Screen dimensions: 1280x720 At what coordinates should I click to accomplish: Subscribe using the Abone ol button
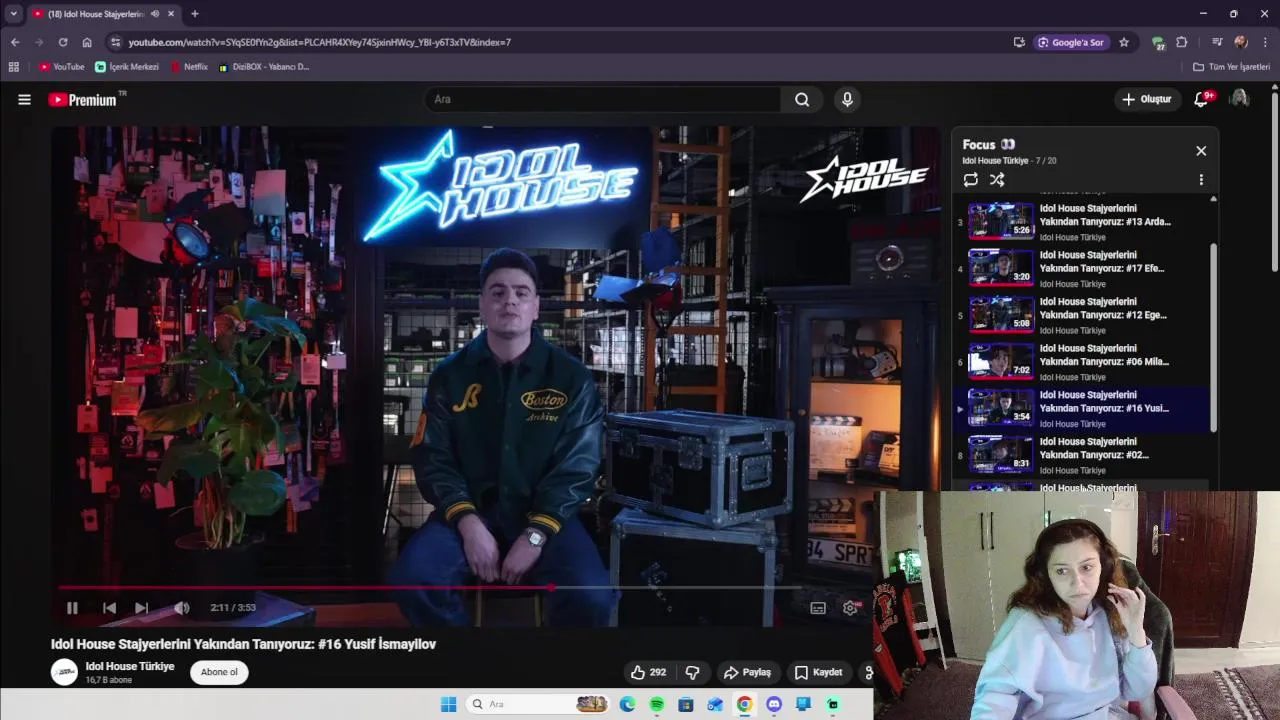[x=219, y=672]
